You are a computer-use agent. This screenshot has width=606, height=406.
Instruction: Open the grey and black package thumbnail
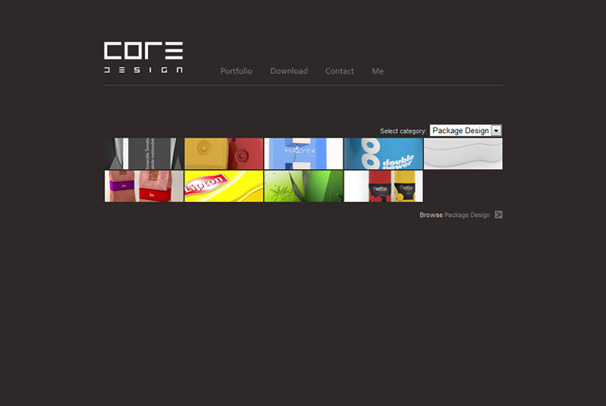coord(144,154)
